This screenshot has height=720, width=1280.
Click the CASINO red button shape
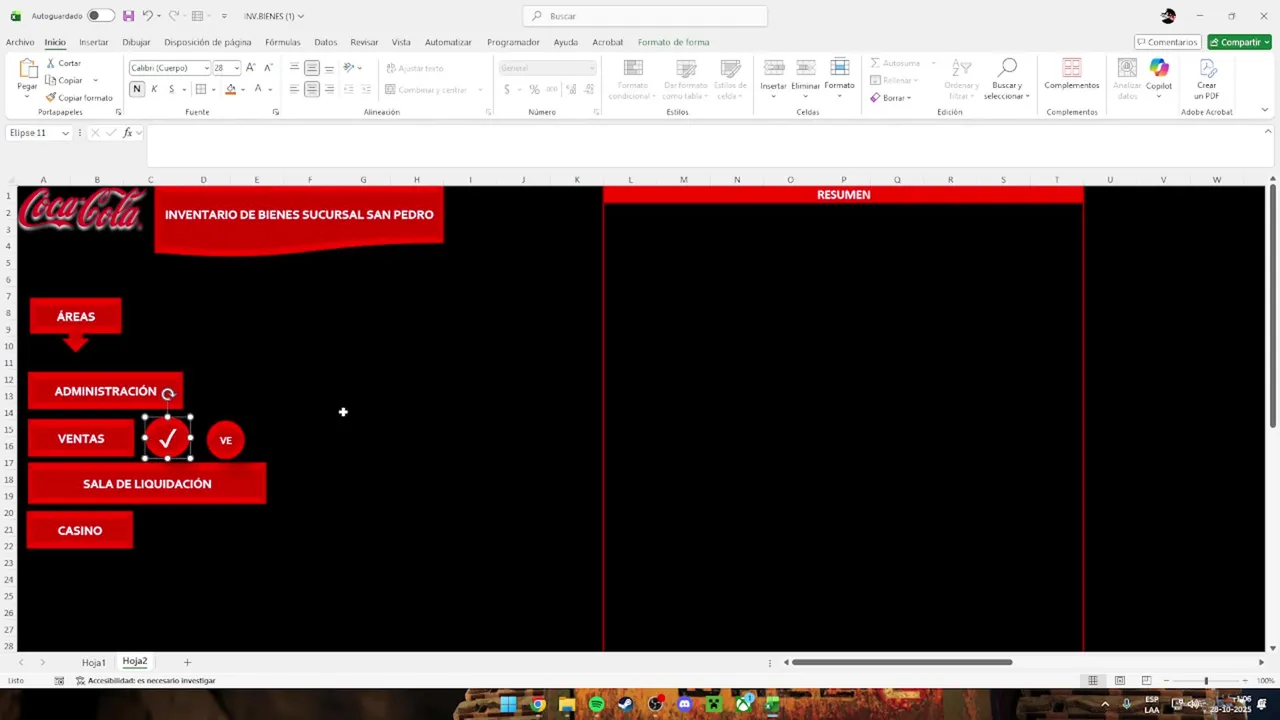point(80,530)
